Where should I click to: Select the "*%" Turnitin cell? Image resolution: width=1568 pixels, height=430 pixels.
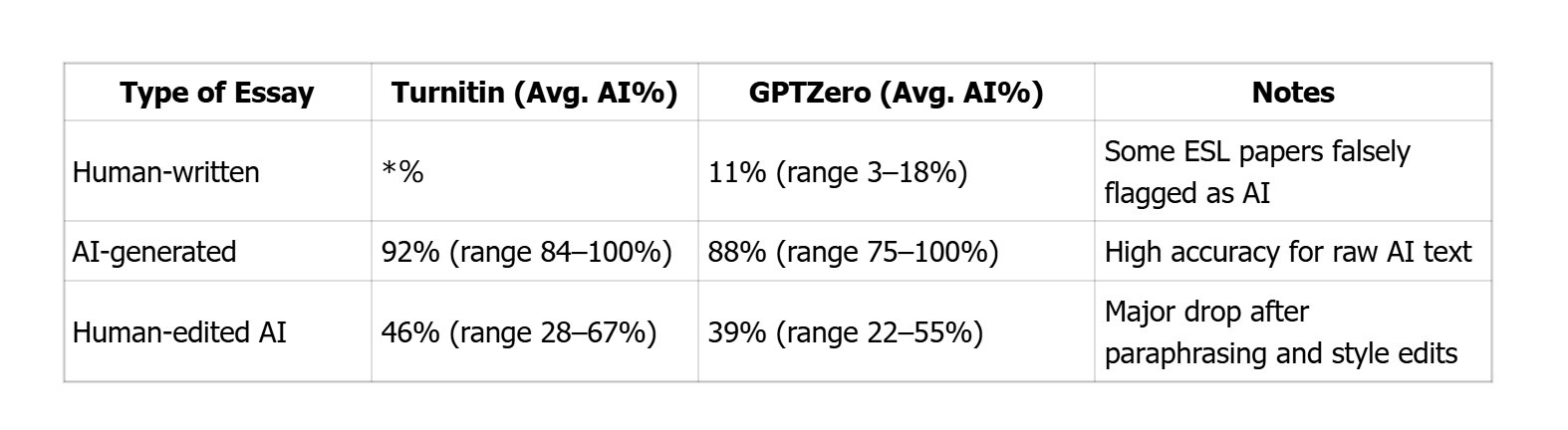point(402,172)
